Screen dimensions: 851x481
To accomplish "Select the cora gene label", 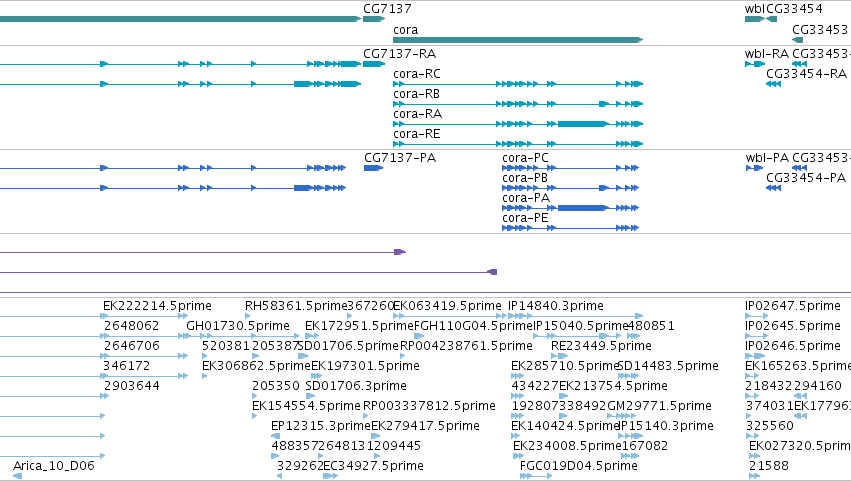I will click(x=405, y=30).
